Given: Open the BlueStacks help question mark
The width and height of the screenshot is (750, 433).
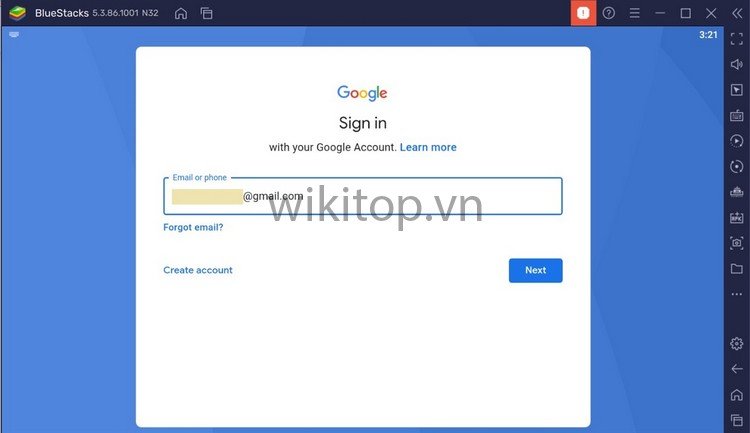Looking at the screenshot, I should tap(608, 13).
